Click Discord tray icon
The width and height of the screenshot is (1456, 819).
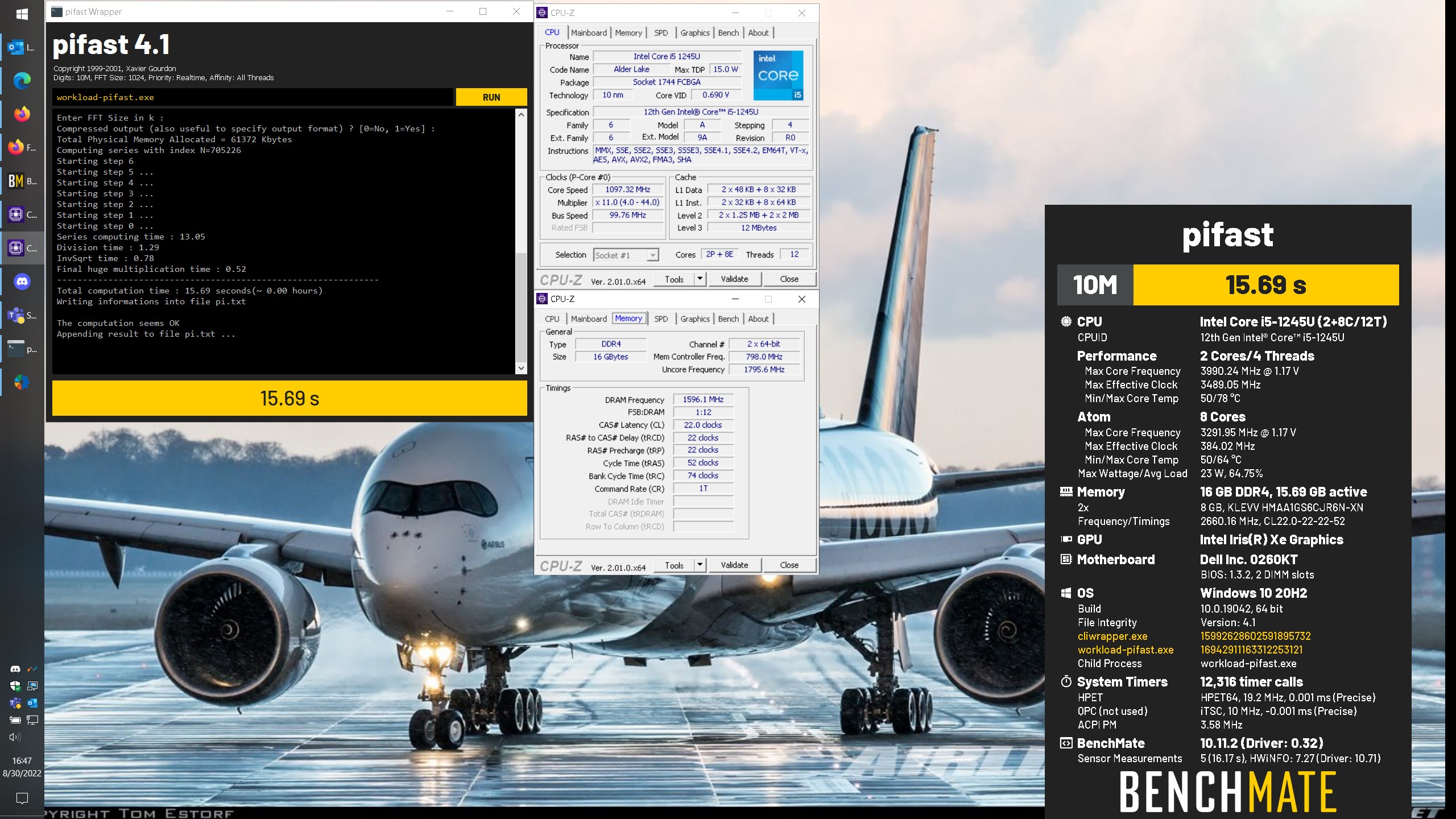point(15,669)
